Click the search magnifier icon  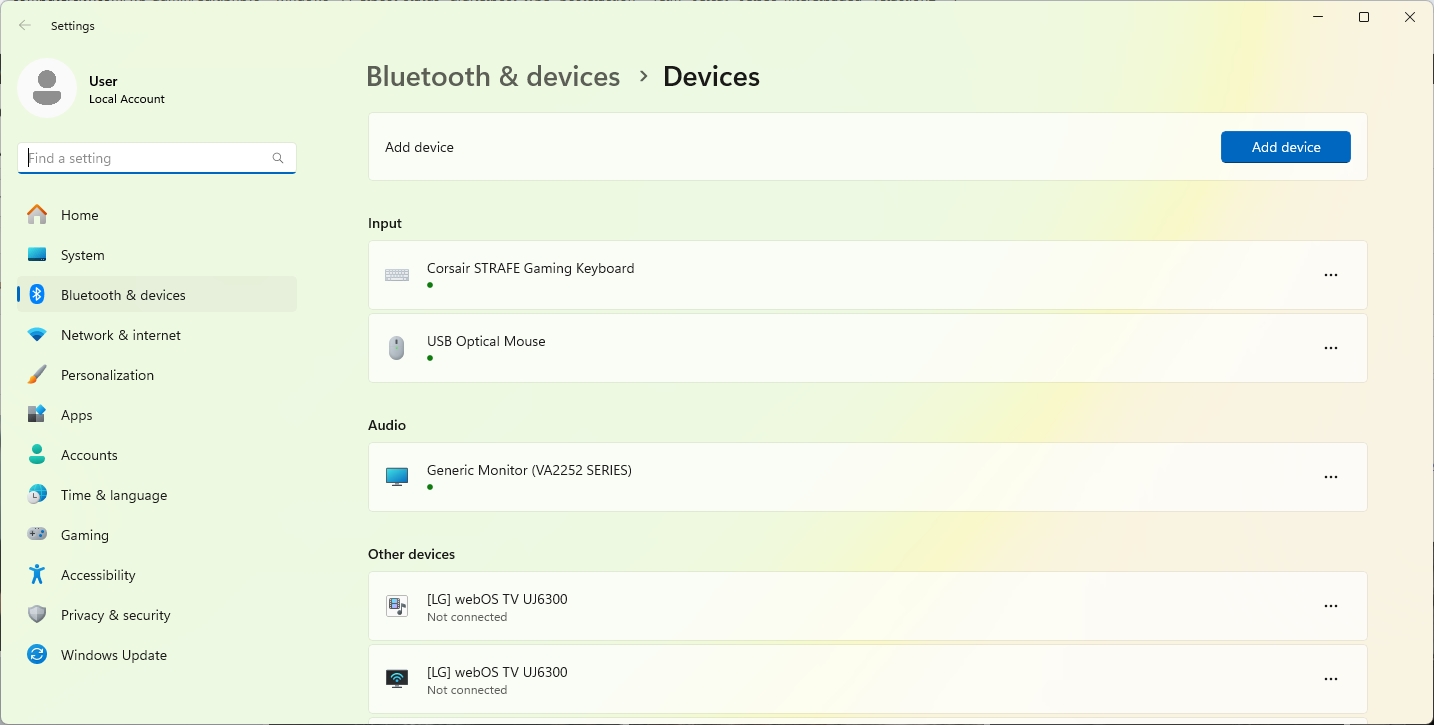(278, 158)
